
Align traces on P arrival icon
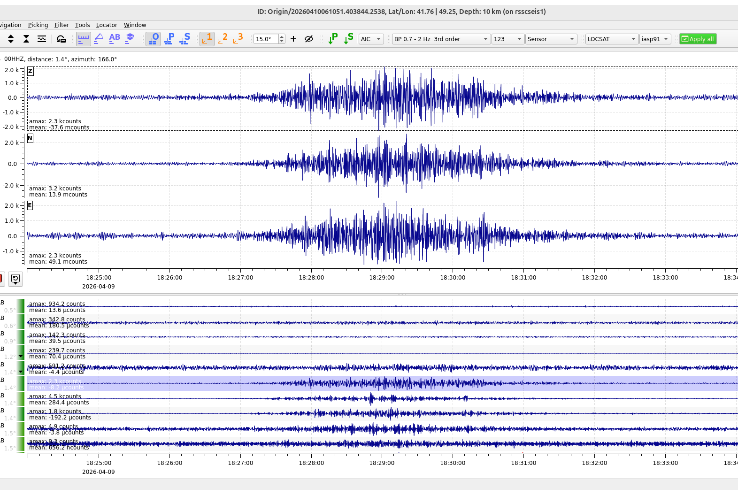pyautogui.click(x=169, y=39)
